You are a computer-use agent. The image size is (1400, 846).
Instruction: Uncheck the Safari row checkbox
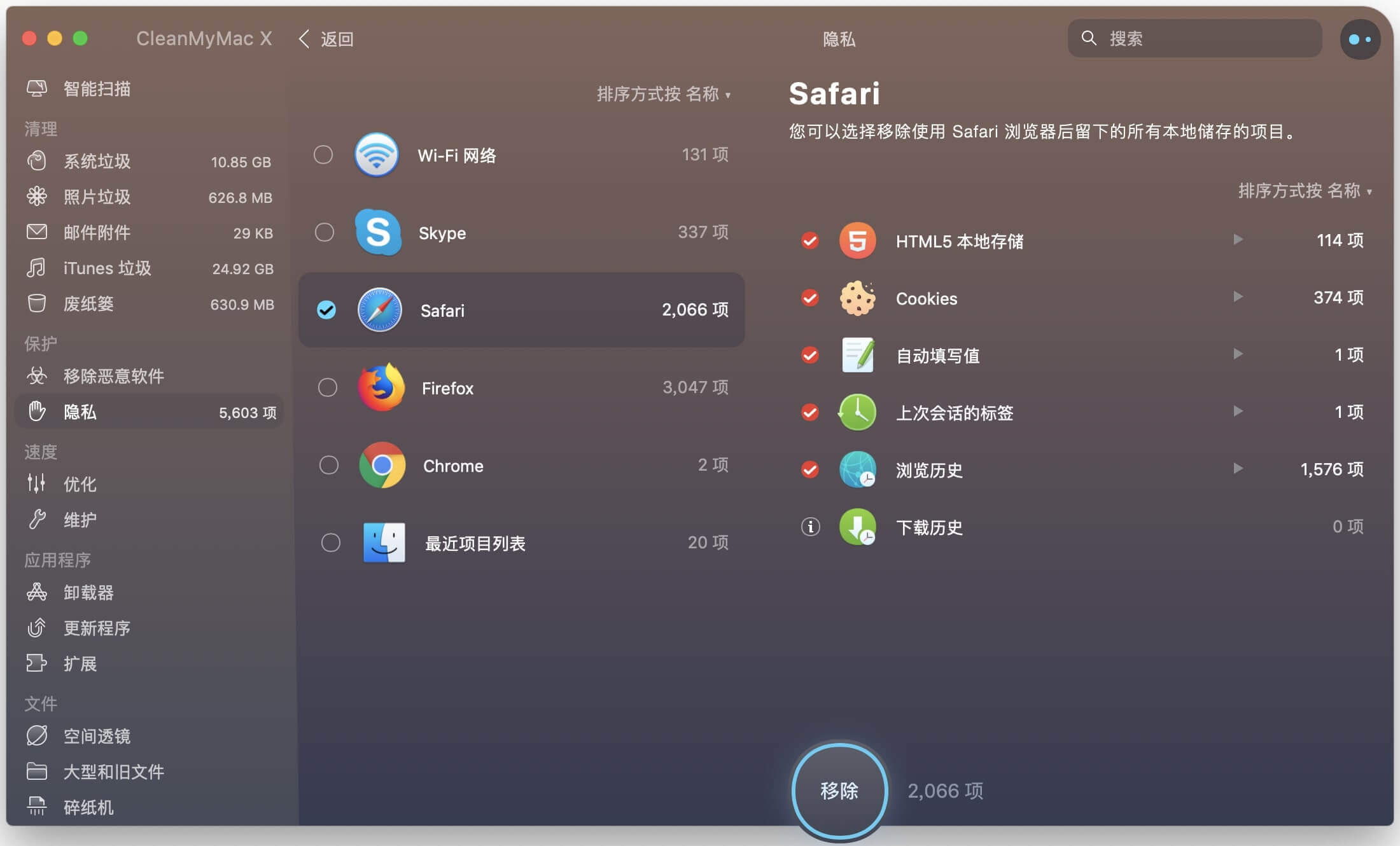click(x=326, y=310)
